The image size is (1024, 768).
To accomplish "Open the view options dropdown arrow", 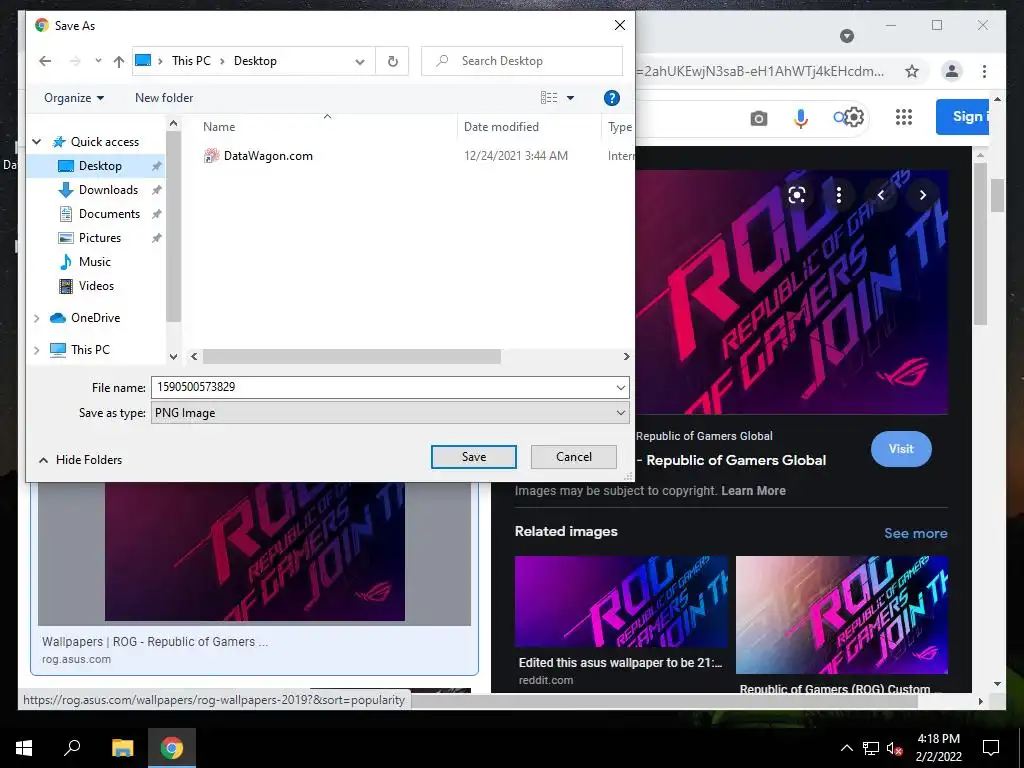I will [570, 98].
